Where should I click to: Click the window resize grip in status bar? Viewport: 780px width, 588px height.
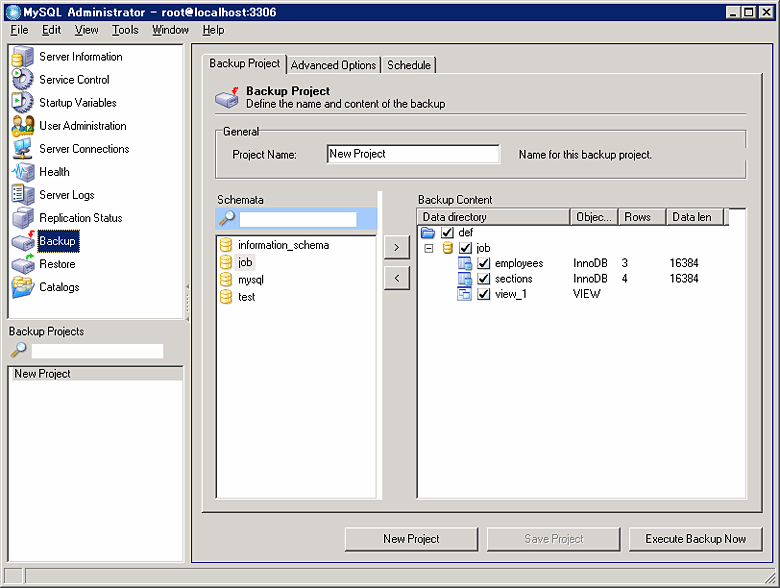click(x=770, y=577)
